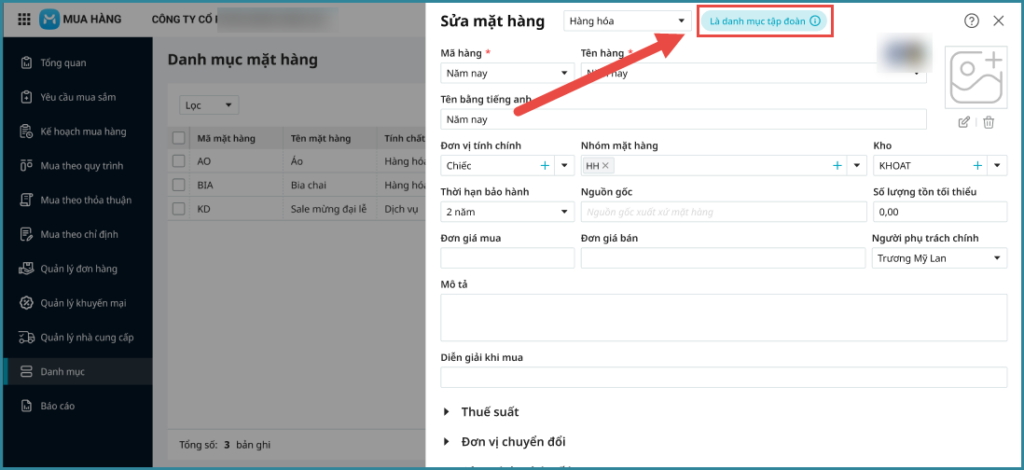The image size is (1024, 470).
Task: Open the Người phụ trách chính dropdown
Action: coord(940,258)
